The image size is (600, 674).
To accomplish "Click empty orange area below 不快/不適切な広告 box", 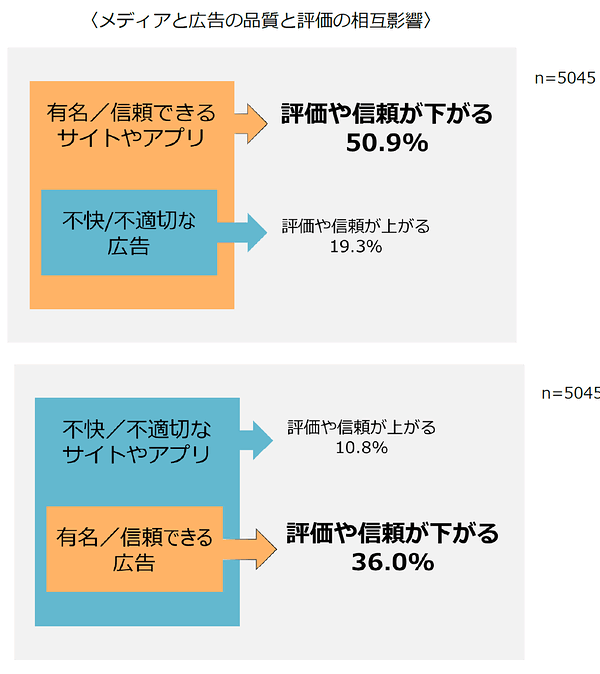I will 132,292.
